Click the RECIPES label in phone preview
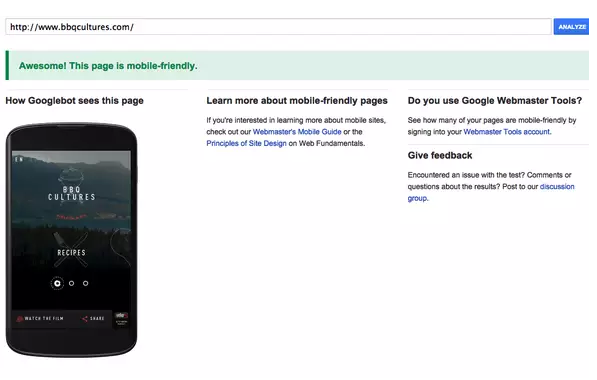The image size is (597, 380). click(71, 252)
